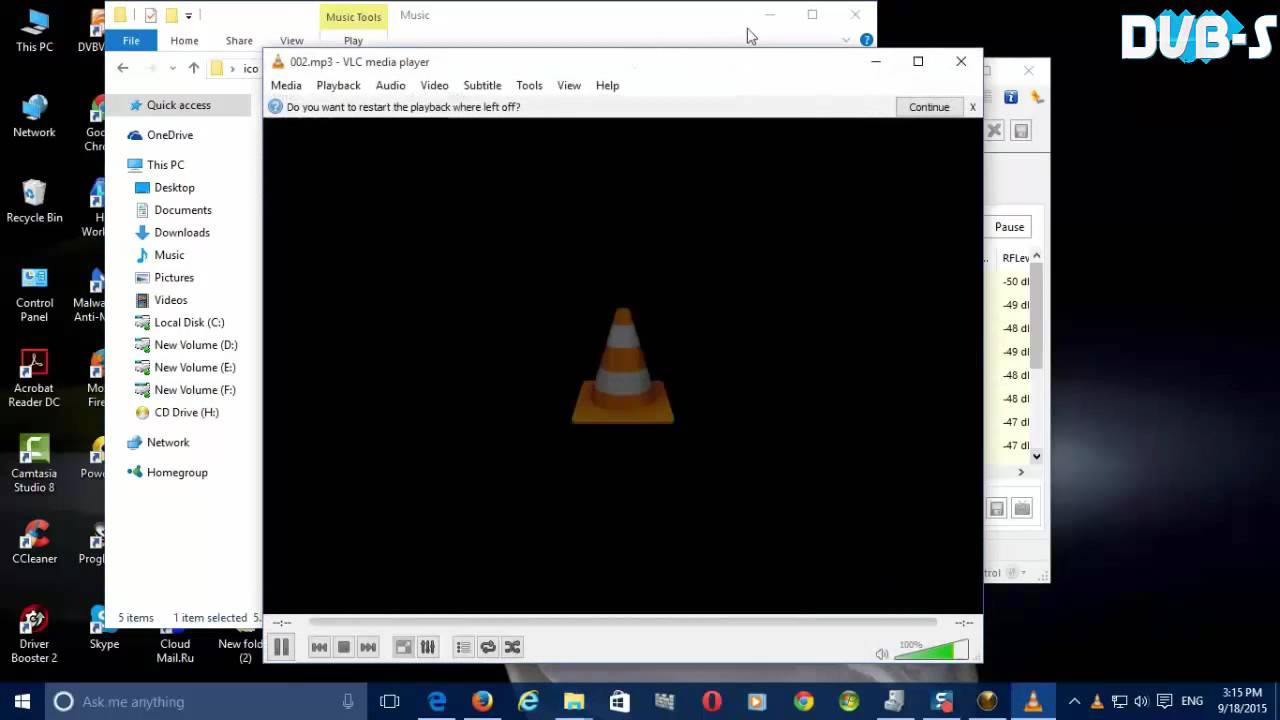This screenshot has height=720, width=1280.
Task: Pause playback in VLC
Action: [x=281, y=647]
